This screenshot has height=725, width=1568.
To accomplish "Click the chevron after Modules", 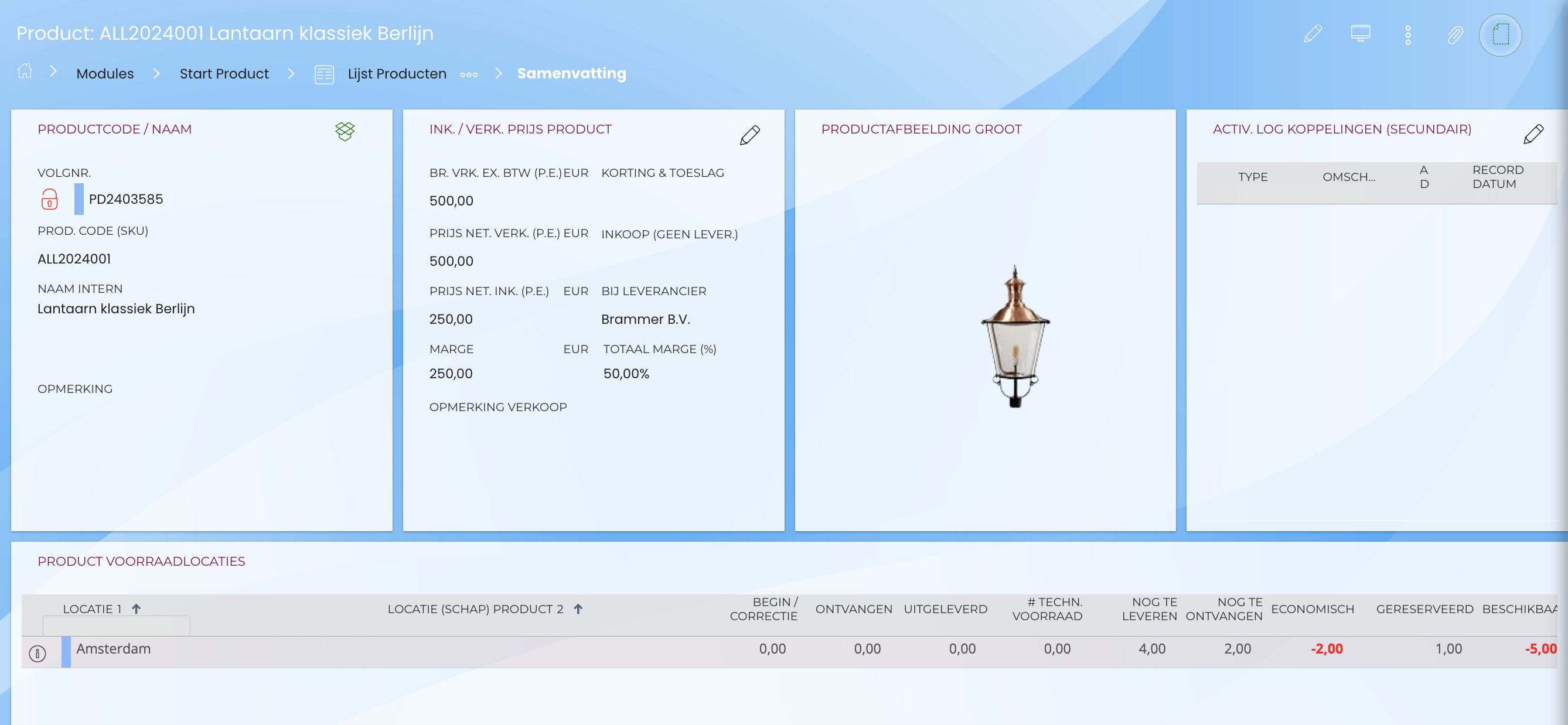I will tap(156, 74).
